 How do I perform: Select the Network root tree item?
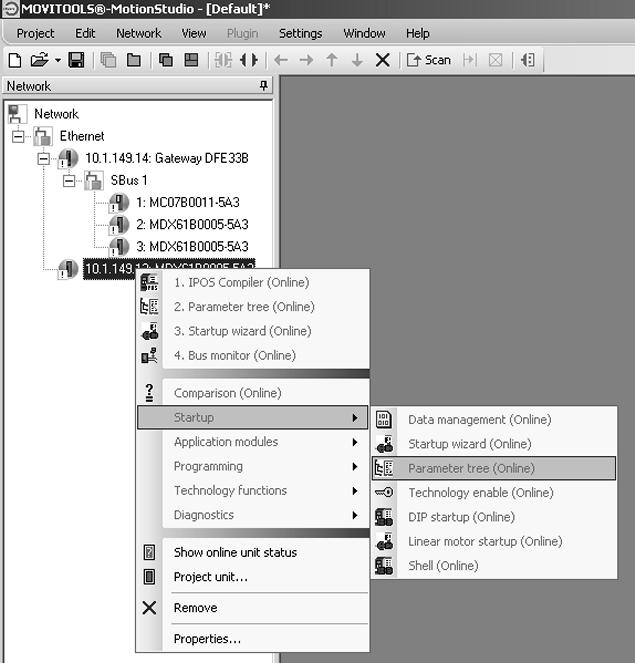tap(56, 114)
